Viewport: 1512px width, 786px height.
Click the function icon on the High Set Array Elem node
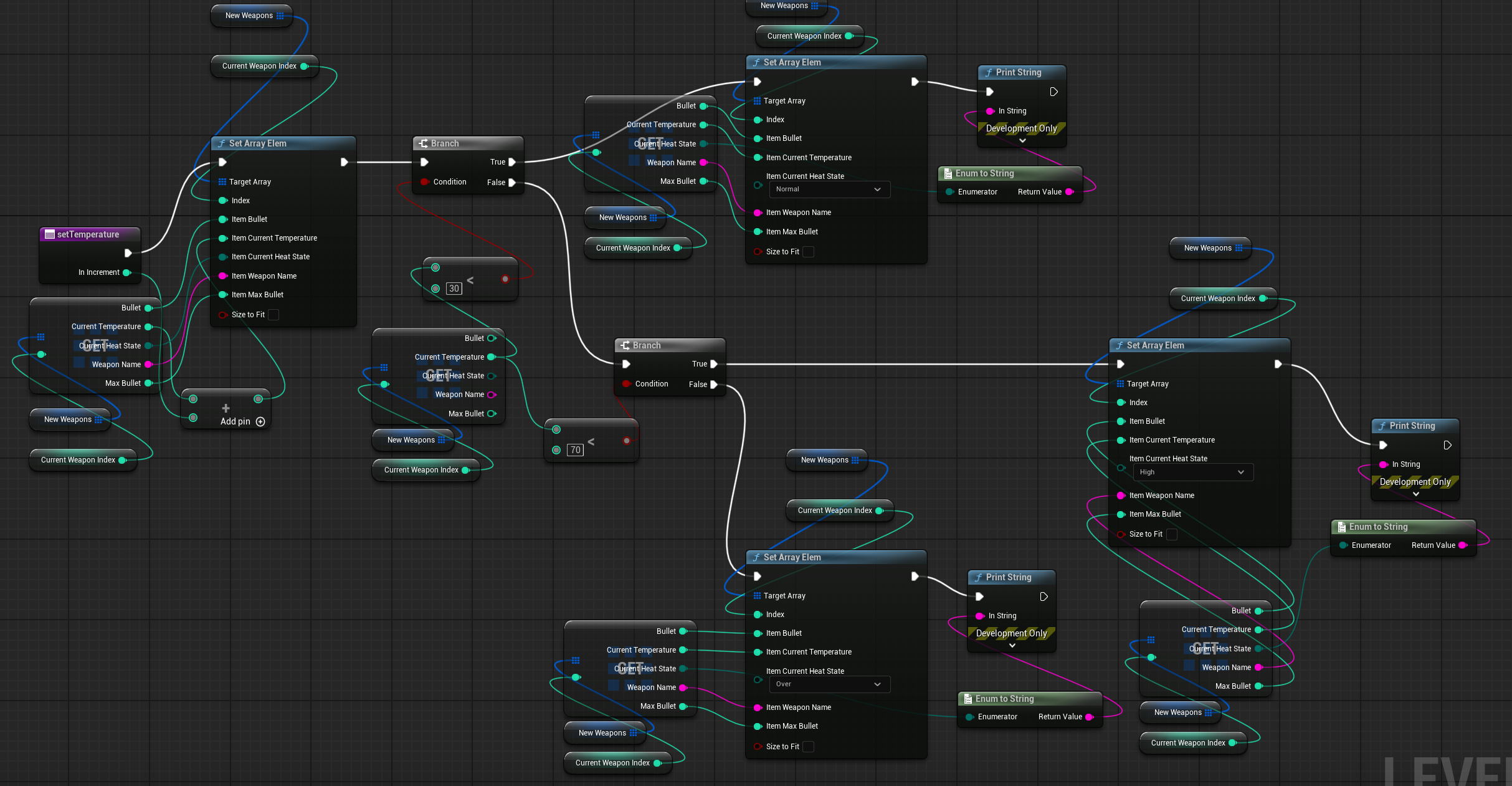(1120, 345)
